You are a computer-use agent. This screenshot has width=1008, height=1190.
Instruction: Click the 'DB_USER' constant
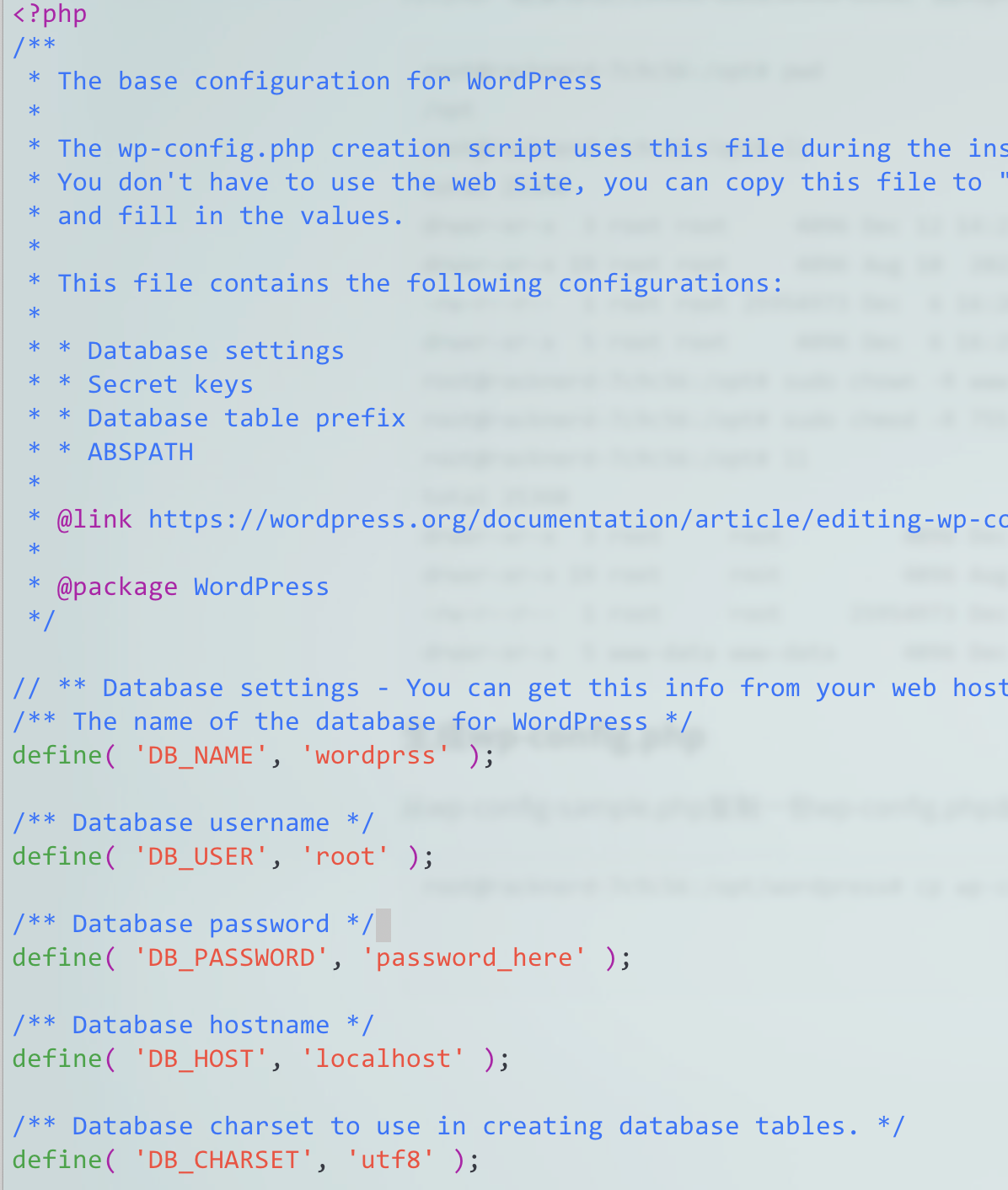click(201, 856)
